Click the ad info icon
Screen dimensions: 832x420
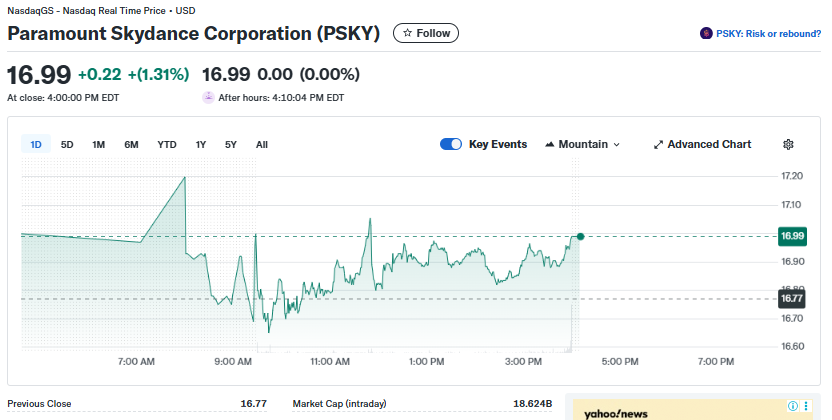pyautogui.click(x=793, y=406)
